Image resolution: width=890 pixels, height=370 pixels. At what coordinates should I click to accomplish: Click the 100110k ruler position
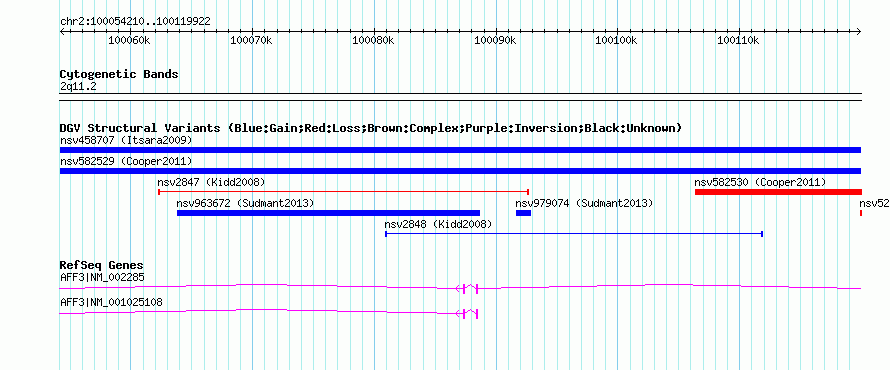click(x=738, y=41)
